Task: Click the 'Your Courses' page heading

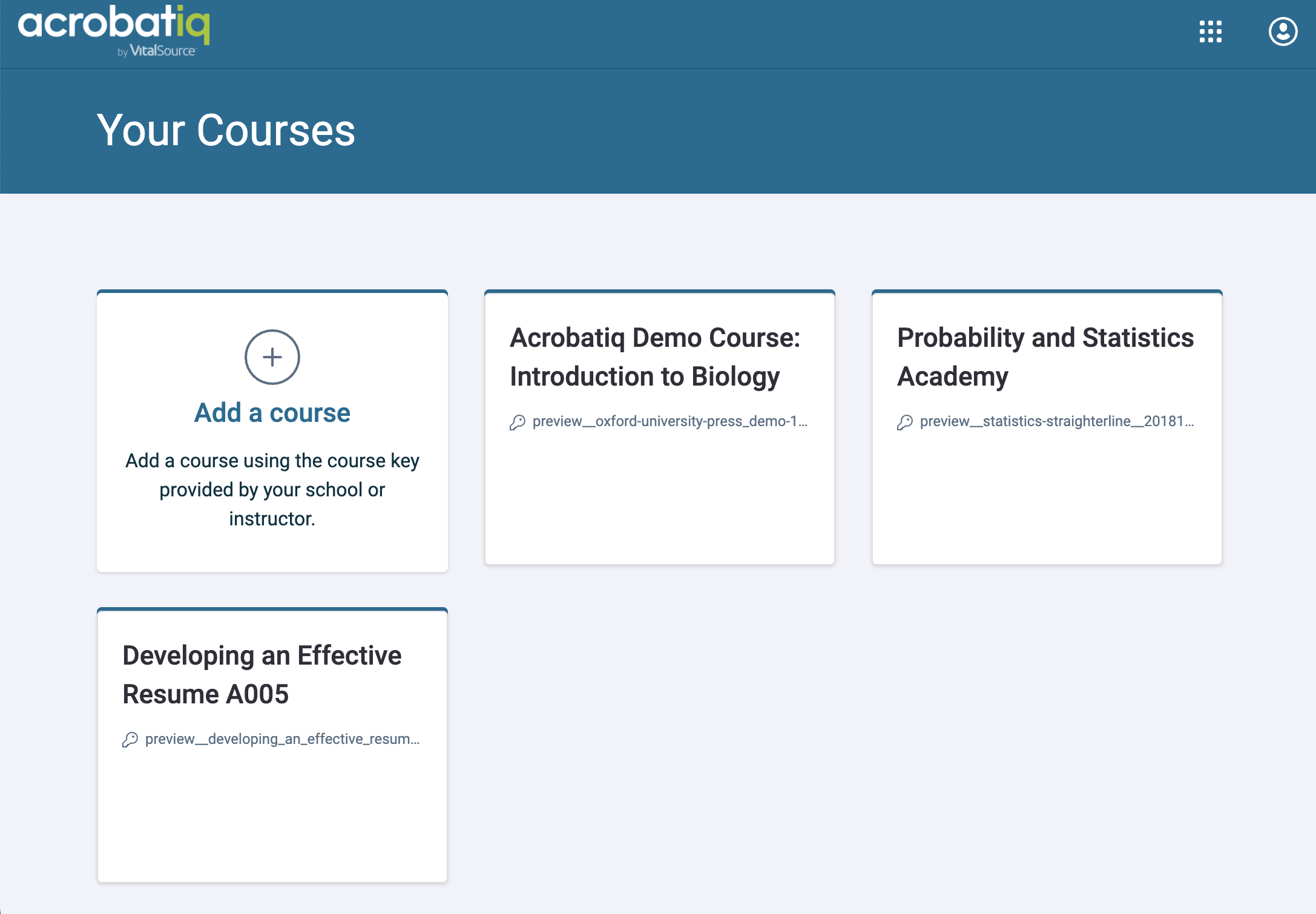Action: pyautogui.click(x=226, y=130)
